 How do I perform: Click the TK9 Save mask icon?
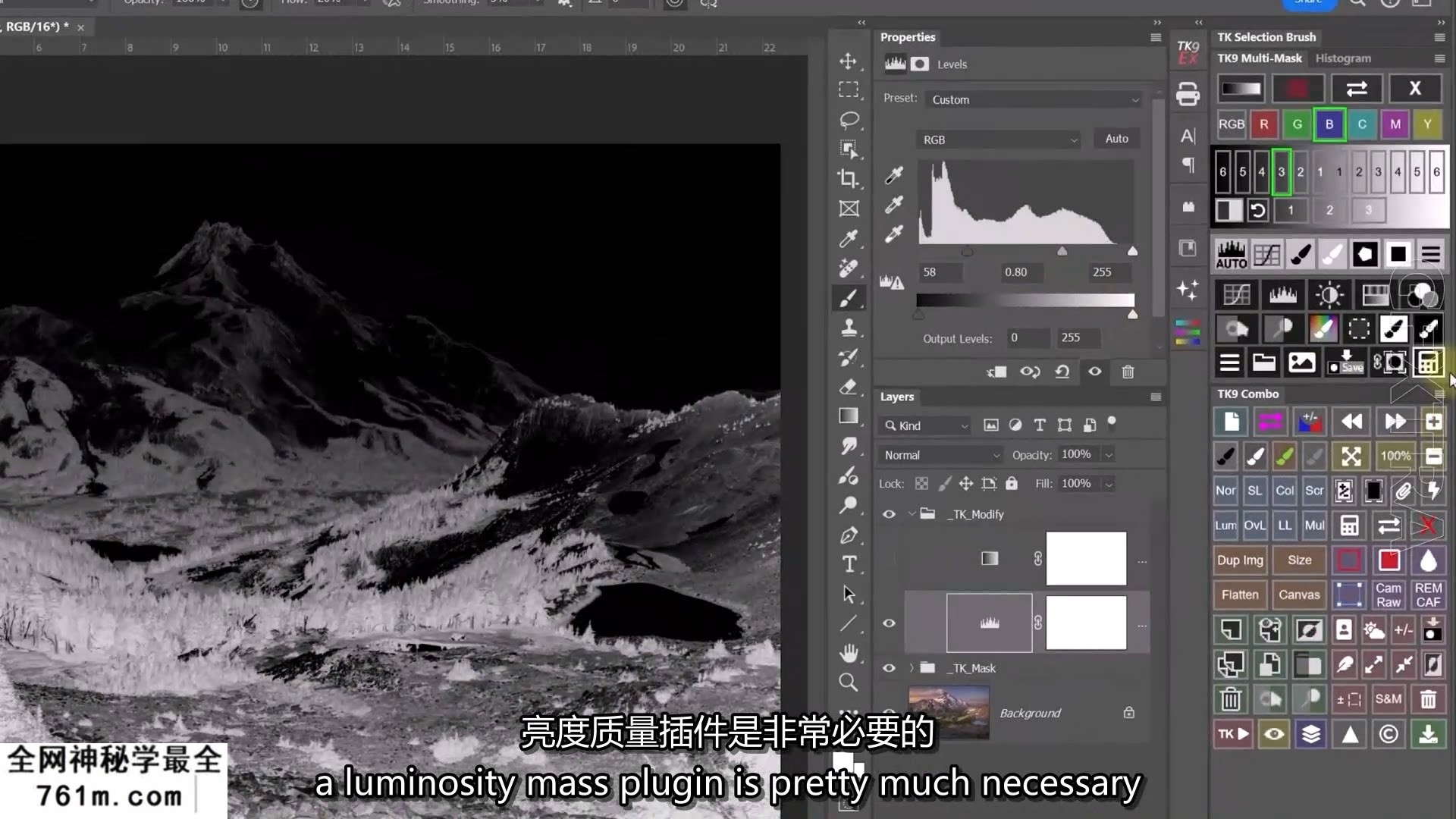click(1347, 362)
